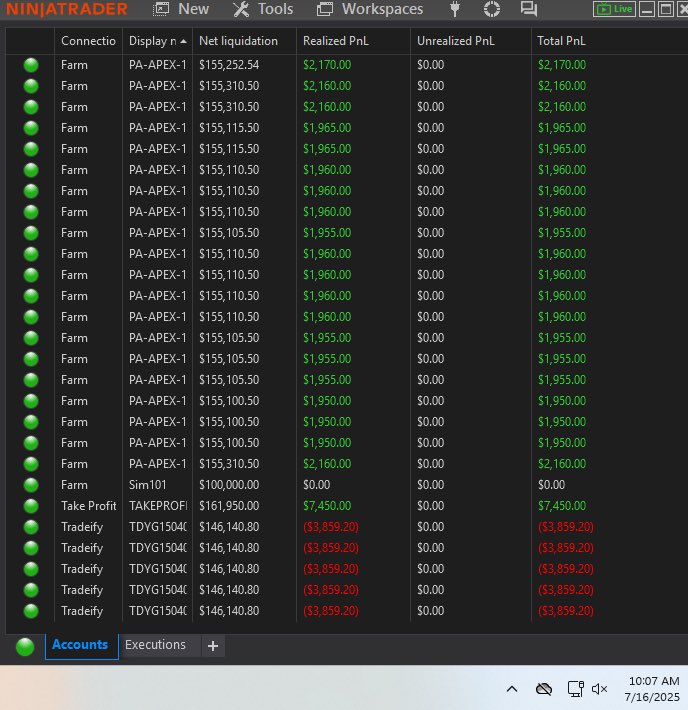Click the NinjaTrader logo

pos(67,9)
